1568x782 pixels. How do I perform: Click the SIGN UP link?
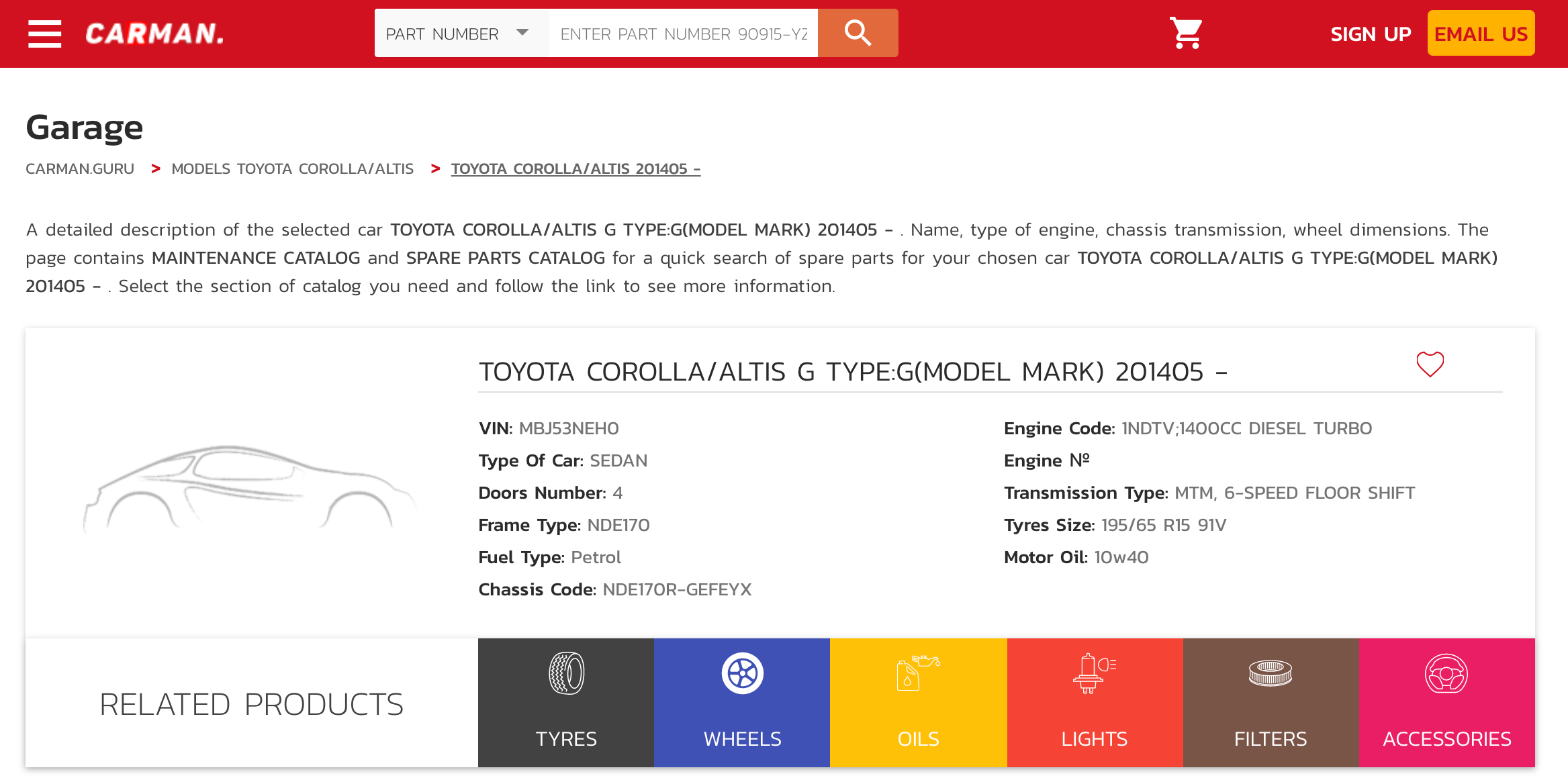pyautogui.click(x=1371, y=34)
